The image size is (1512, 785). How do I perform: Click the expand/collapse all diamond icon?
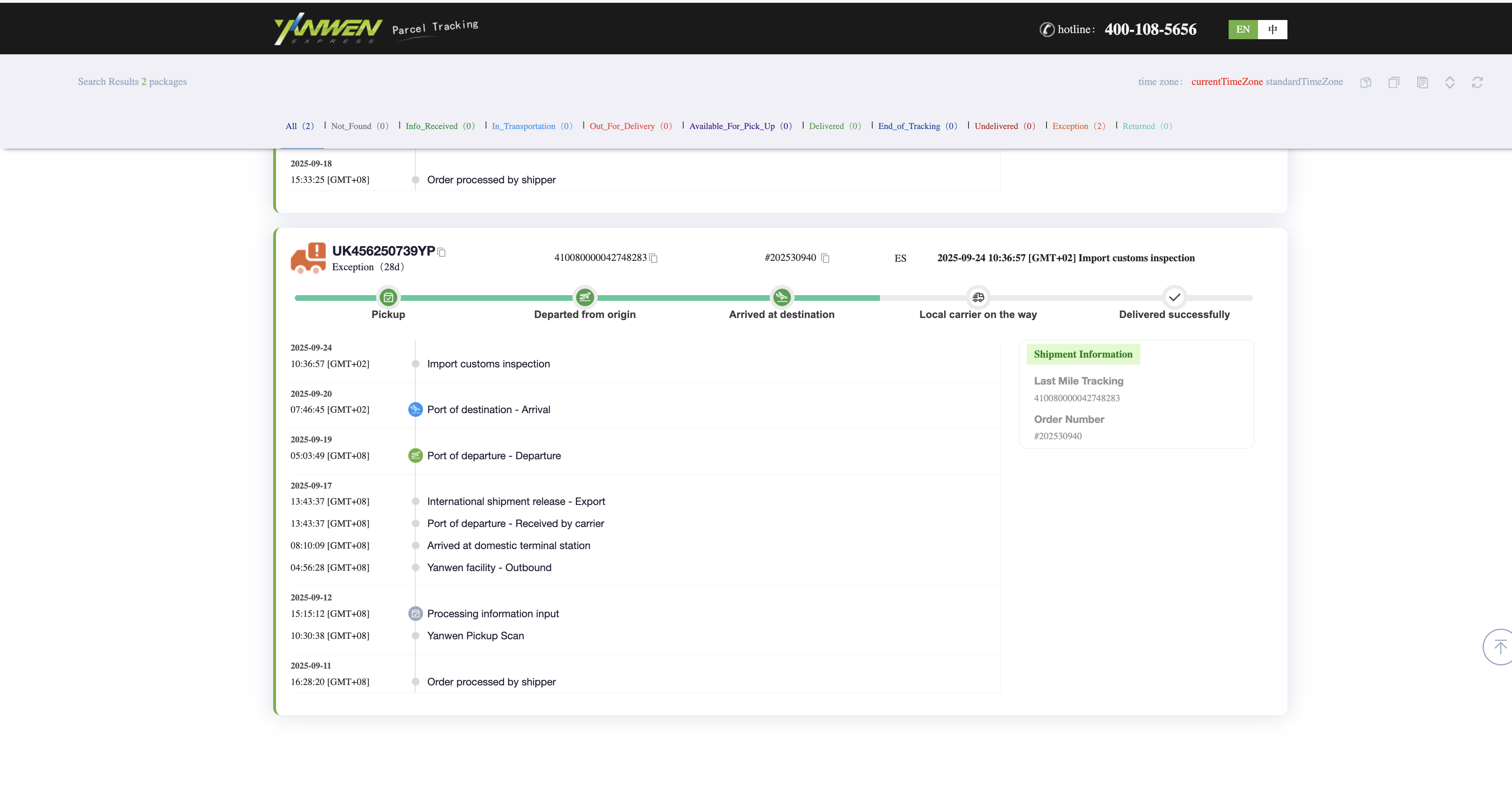click(1449, 82)
